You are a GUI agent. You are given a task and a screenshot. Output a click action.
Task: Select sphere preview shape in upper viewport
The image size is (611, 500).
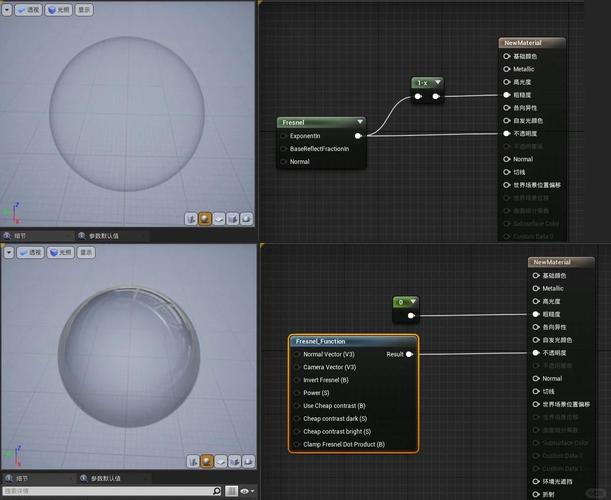coord(205,219)
